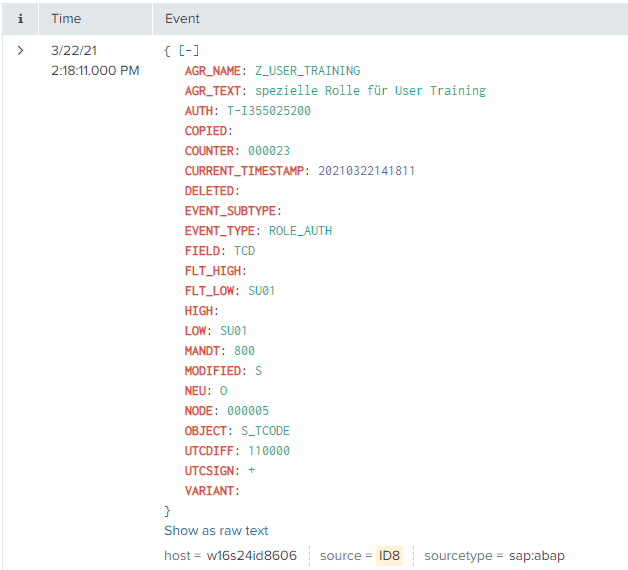Collapse the JSON event with [-] toggle

coord(187,51)
